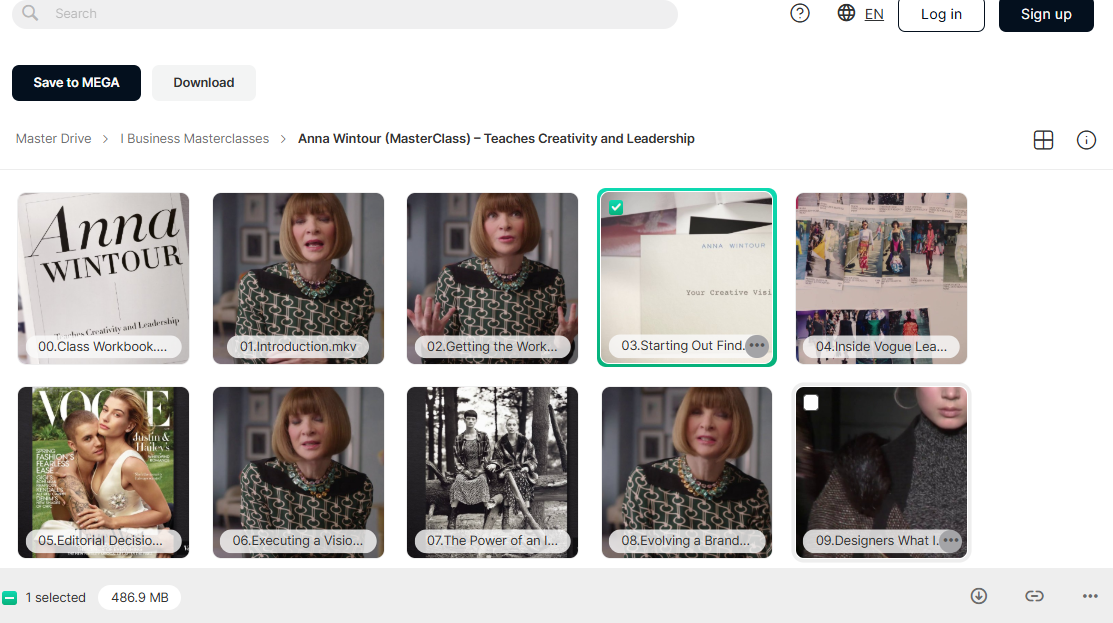Viewport: 1113px width, 623px height.
Task: Click the 486.9 MB size badge
Action: click(140, 597)
